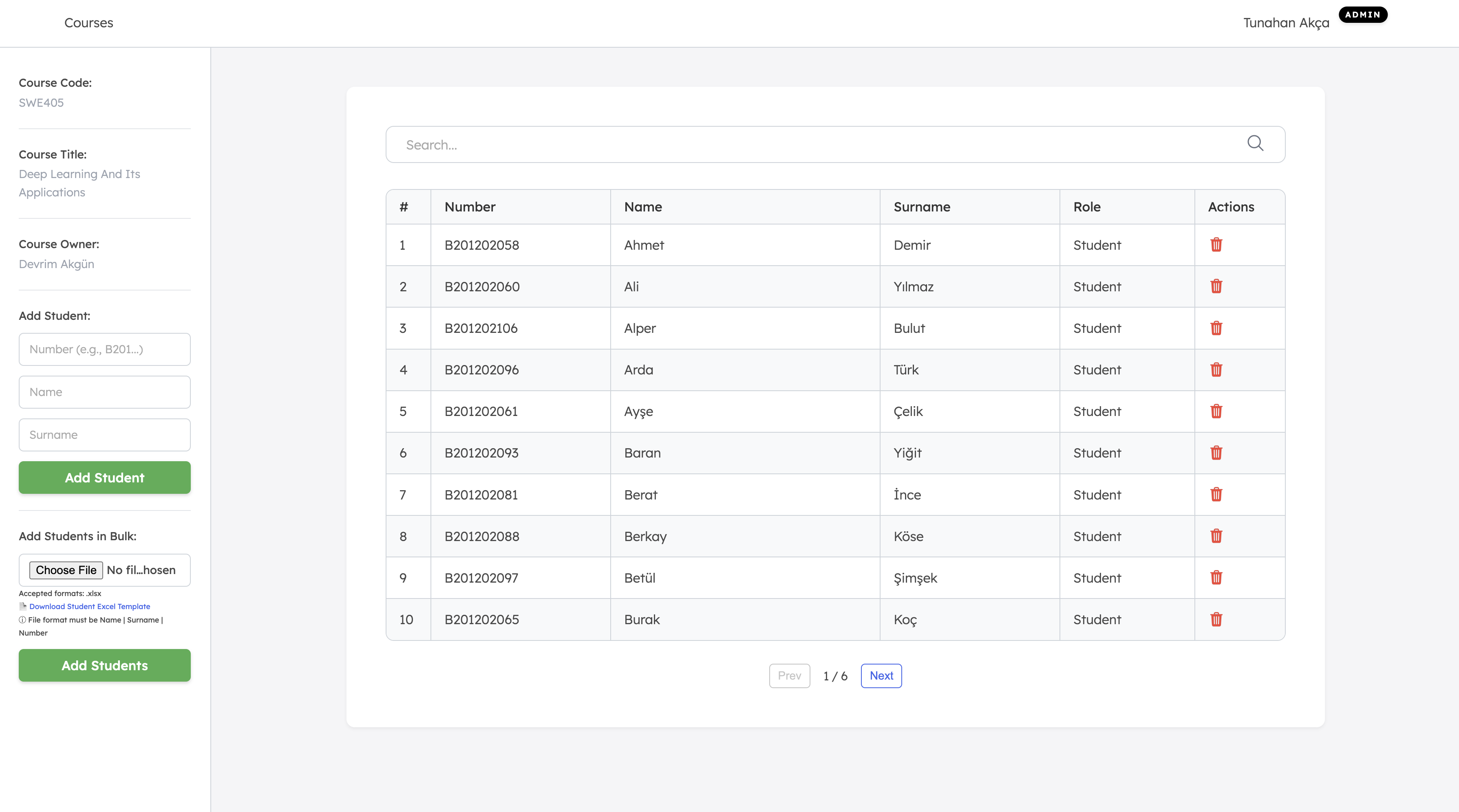Image resolution: width=1459 pixels, height=812 pixels.
Task: Focus the Name input in Add Student
Action: [x=104, y=392]
